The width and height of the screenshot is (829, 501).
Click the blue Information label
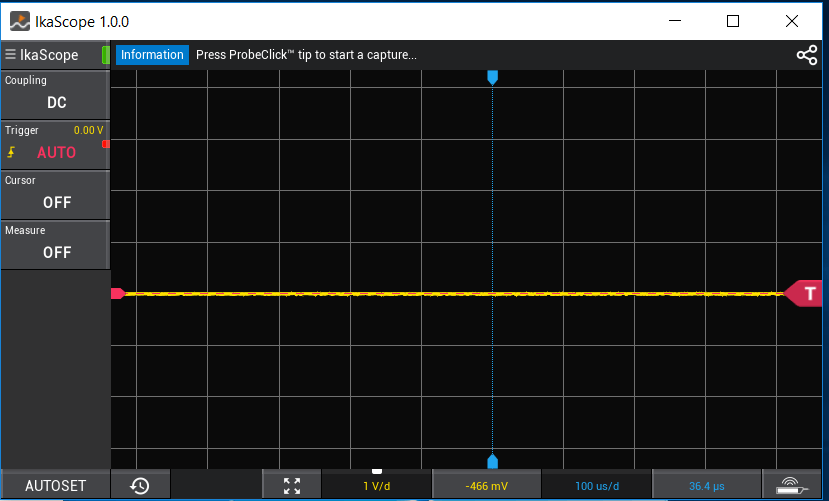pyautogui.click(x=152, y=55)
